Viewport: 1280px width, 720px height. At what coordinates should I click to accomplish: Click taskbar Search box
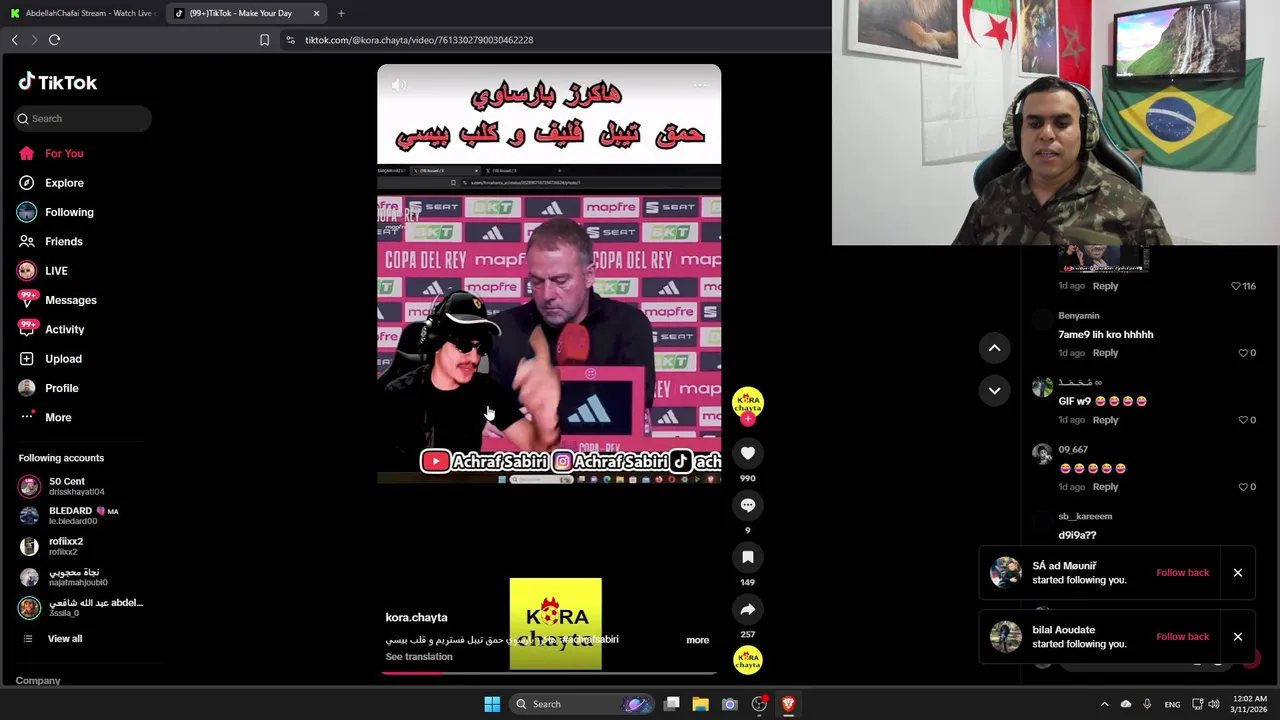coord(582,704)
